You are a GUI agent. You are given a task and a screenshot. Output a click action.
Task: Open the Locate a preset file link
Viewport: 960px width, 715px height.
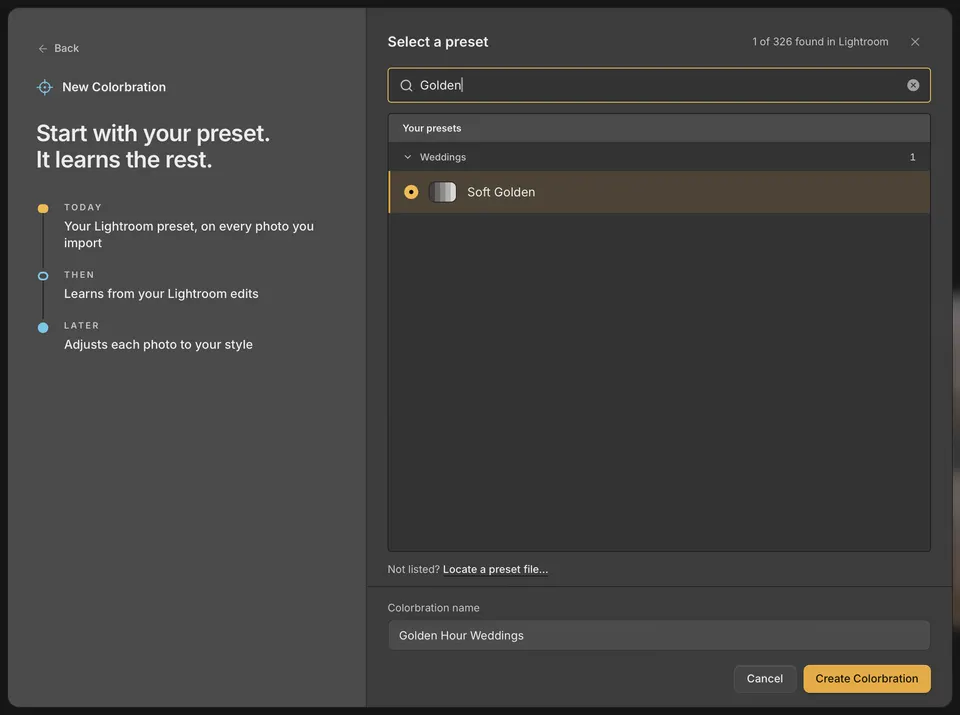[495, 569]
